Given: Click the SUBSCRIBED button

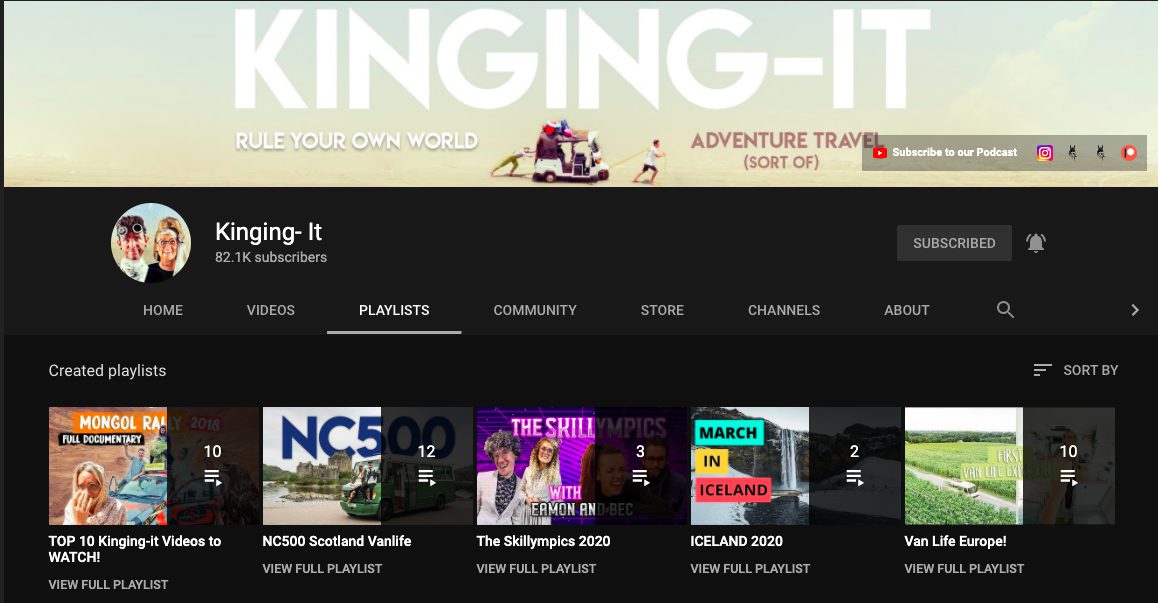Looking at the screenshot, I should 954,243.
